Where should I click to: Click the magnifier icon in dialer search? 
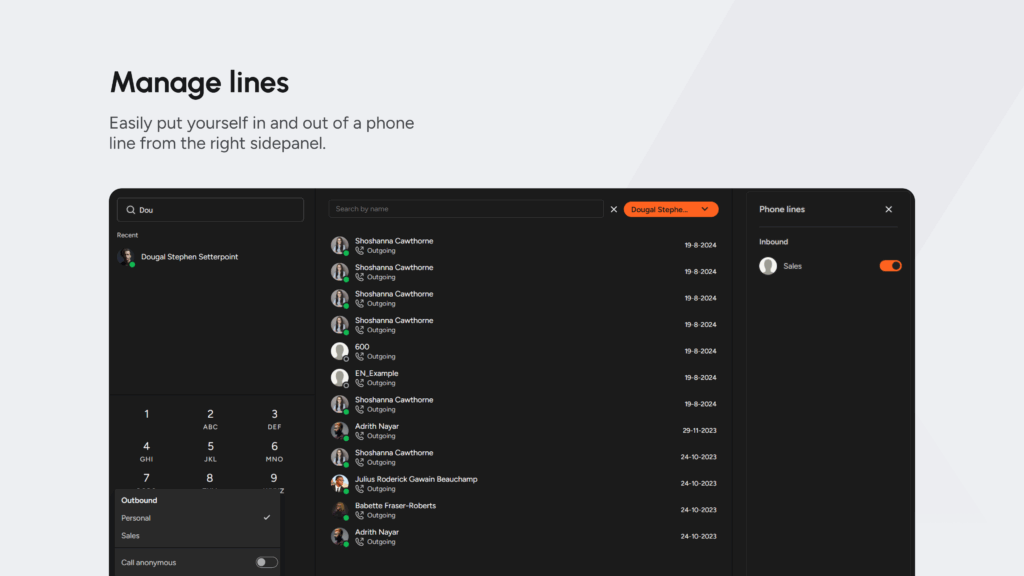(x=130, y=210)
